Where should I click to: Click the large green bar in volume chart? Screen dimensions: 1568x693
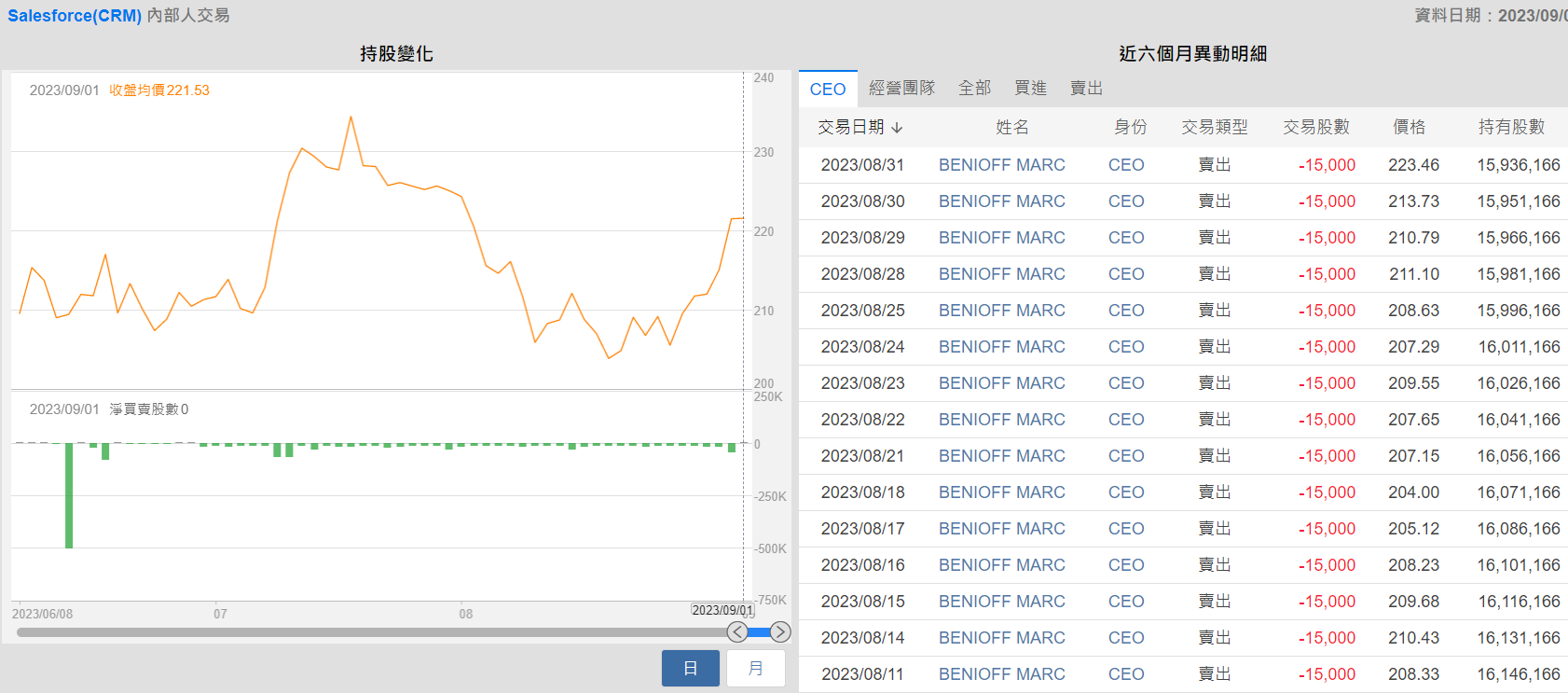point(69,494)
